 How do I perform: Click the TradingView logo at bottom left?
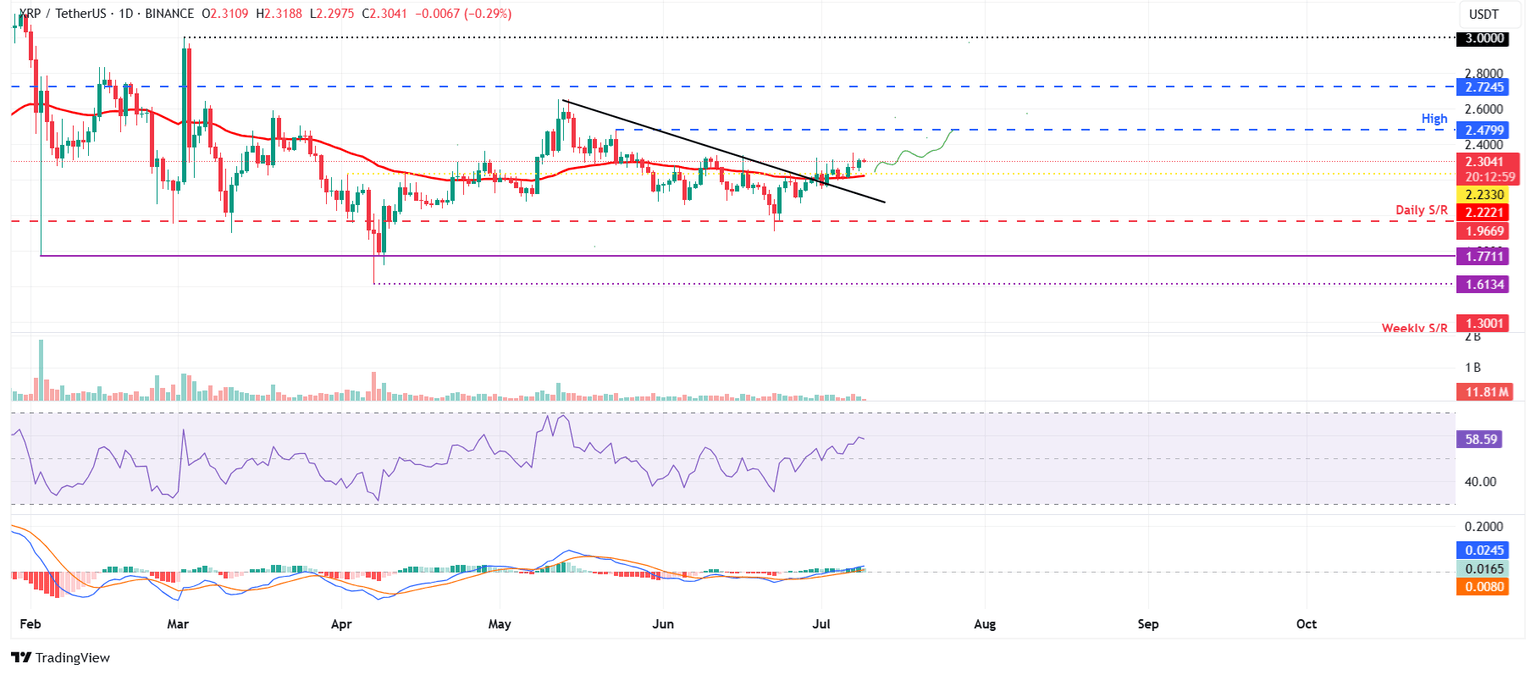58,658
